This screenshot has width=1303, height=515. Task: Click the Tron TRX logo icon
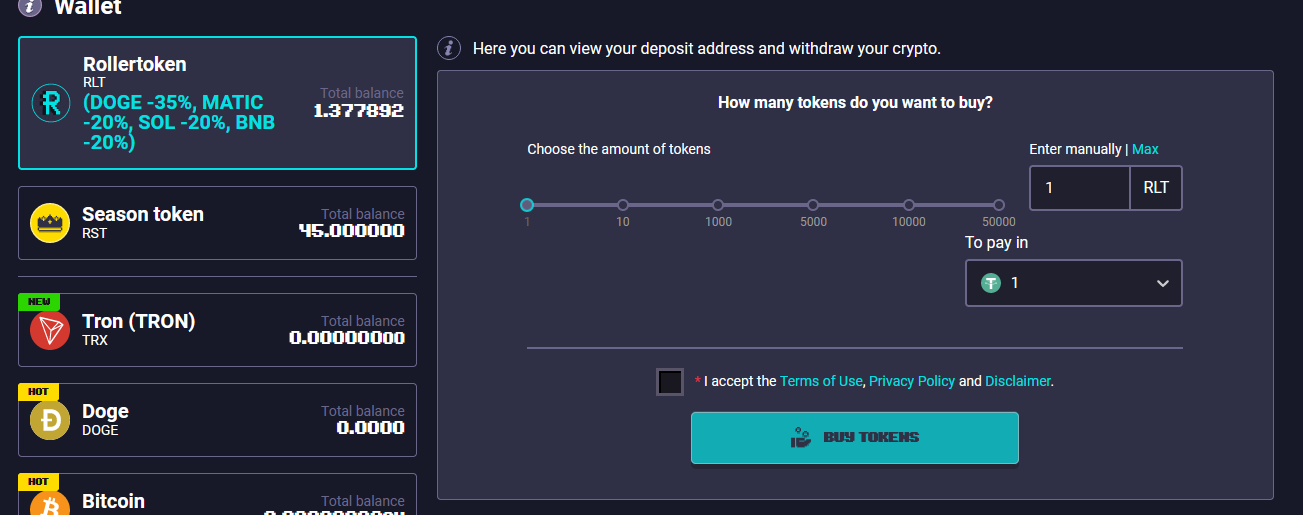(50, 330)
